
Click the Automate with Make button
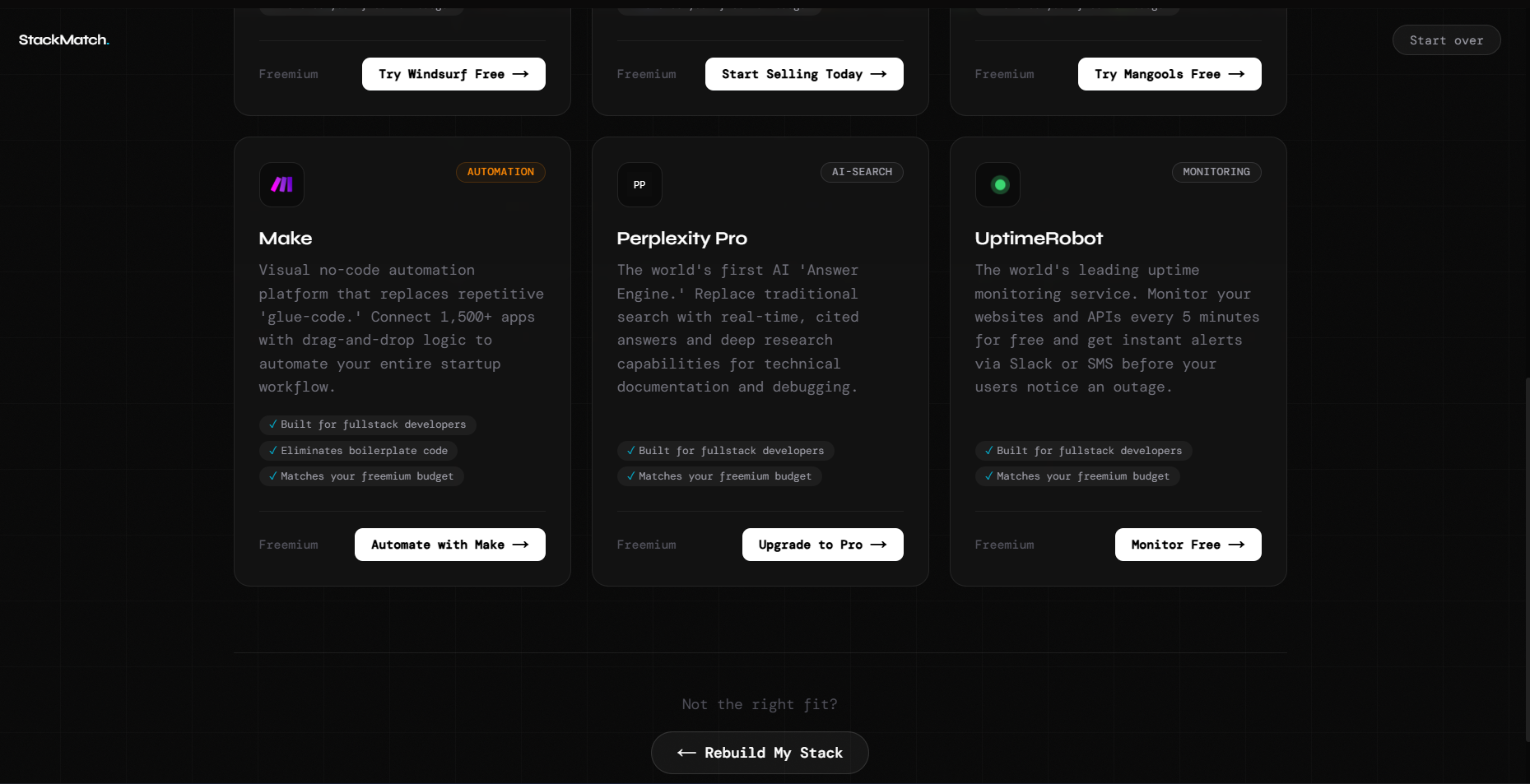coord(449,544)
